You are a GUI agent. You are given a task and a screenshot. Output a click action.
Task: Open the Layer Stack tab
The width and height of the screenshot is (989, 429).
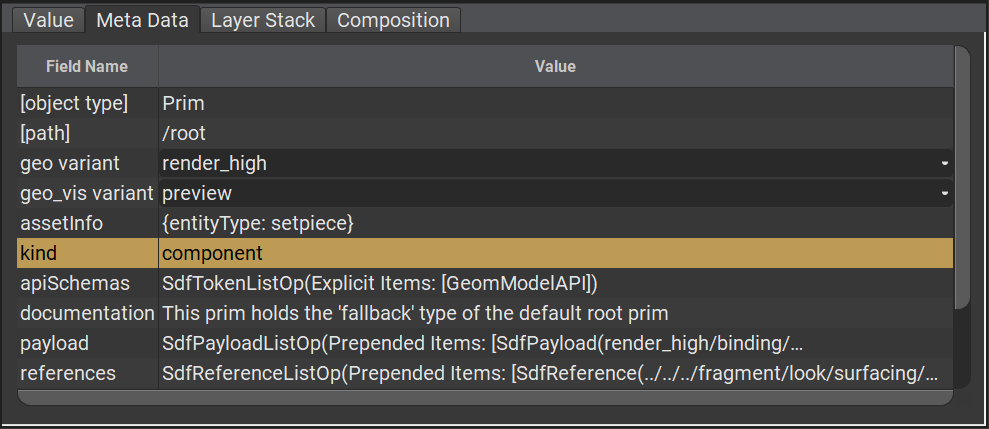pyautogui.click(x=263, y=20)
